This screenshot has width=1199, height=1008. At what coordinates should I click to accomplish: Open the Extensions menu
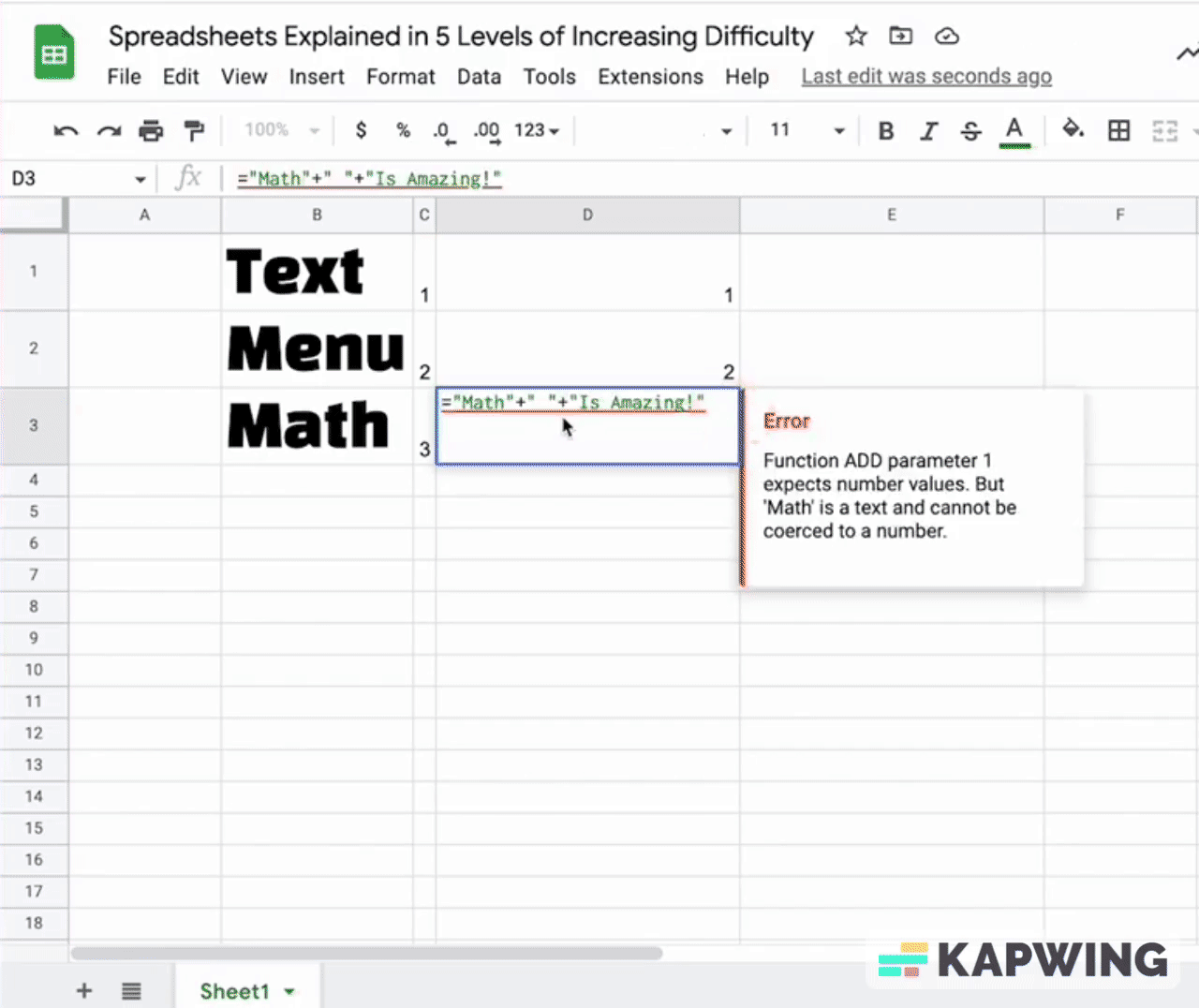pyautogui.click(x=650, y=77)
